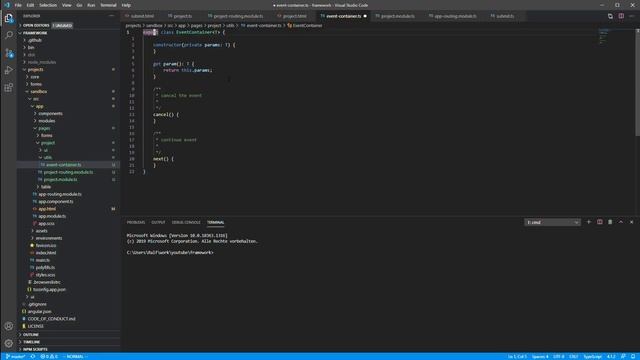Maximize the panel with up chevron
This screenshot has width=640, height=360.
pos(621,222)
